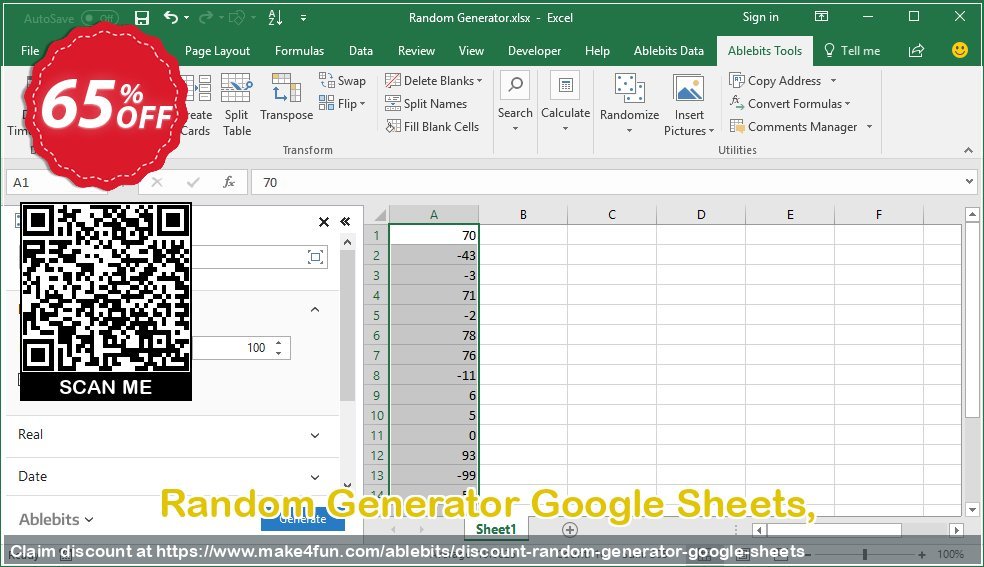
Task: Expand the formula bar
Action: pos(970,182)
